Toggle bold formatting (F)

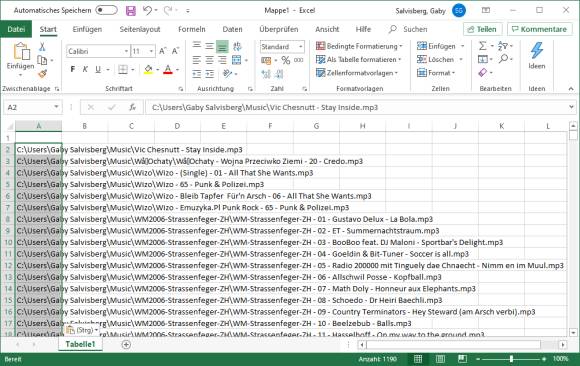click(x=73, y=69)
